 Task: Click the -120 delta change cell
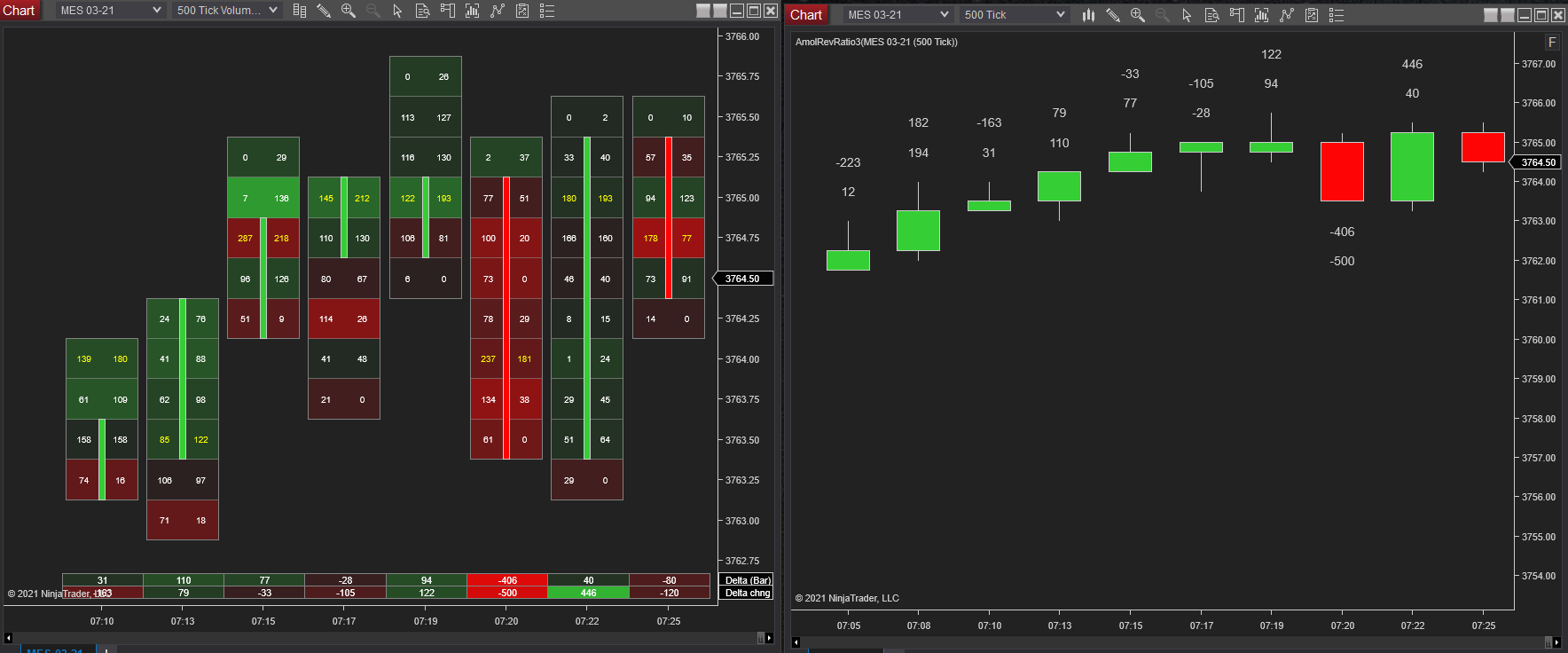[x=670, y=593]
